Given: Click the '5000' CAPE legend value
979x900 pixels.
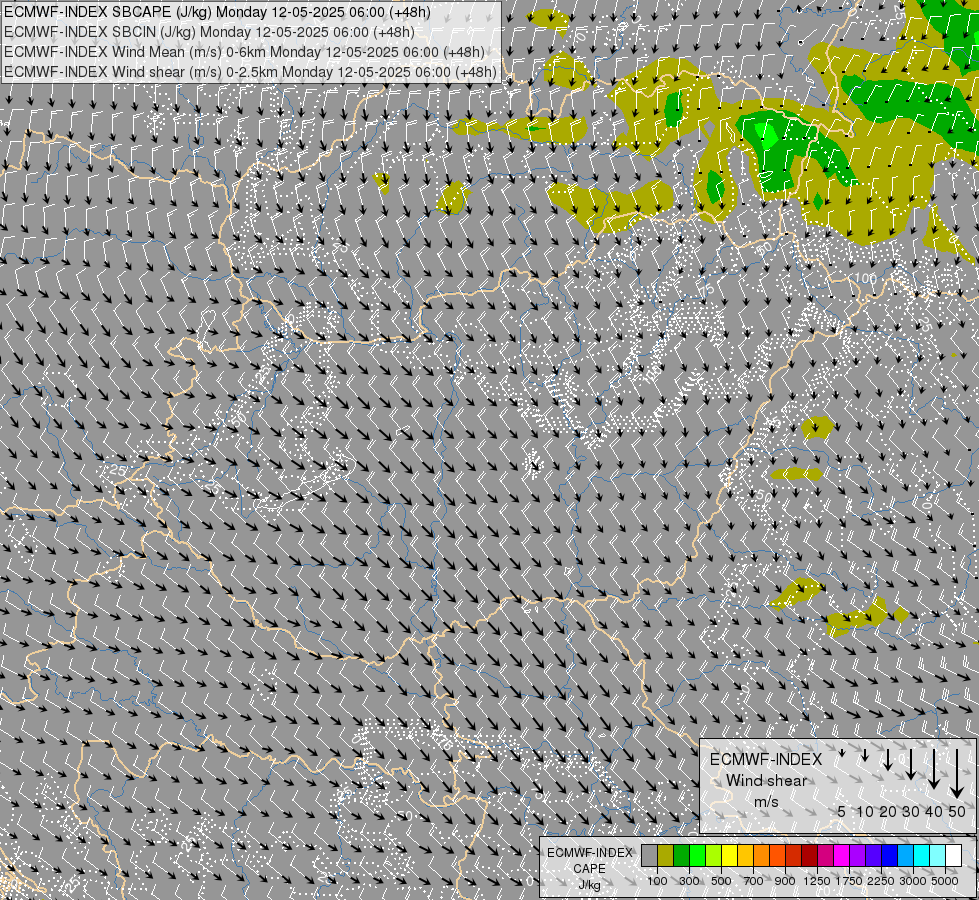Looking at the screenshot, I should click(x=945, y=881).
